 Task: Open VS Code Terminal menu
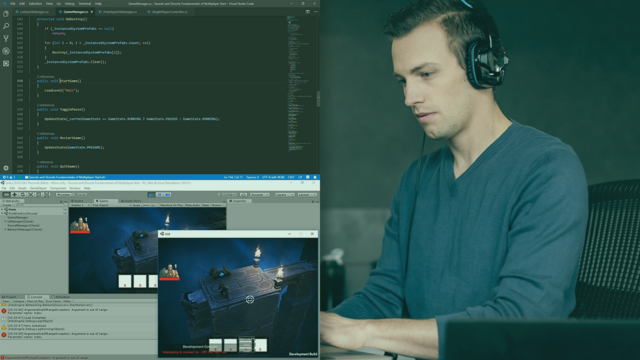[x=83, y=4]
